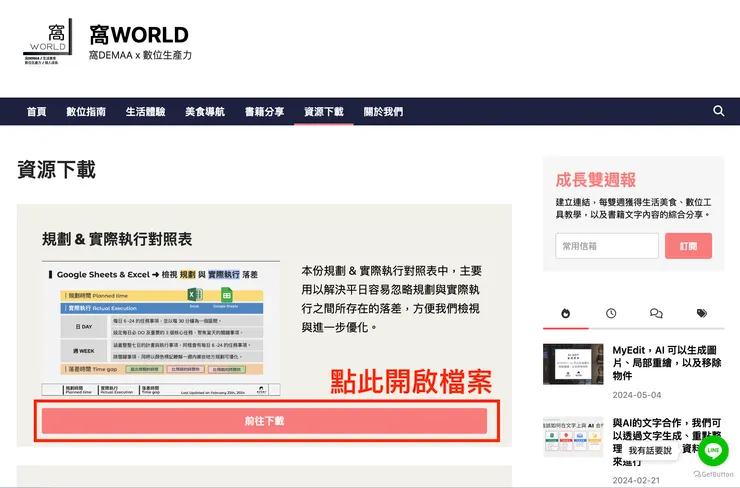This screenshot has height=488, width=740.
Task: Select the popular posts flame tab icon
Action: coord(565,313)
